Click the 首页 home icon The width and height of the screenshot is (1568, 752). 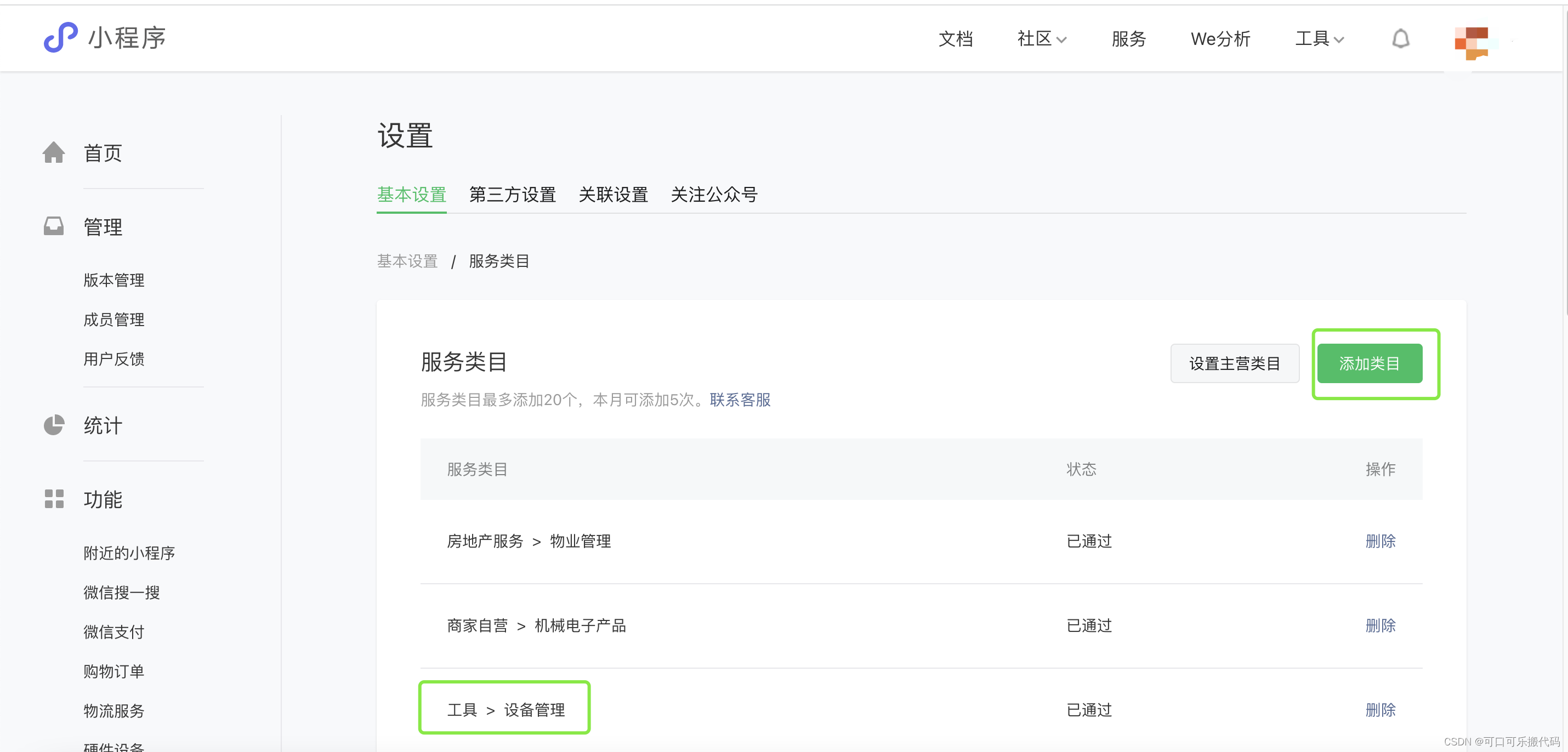[x=54, y=153]
